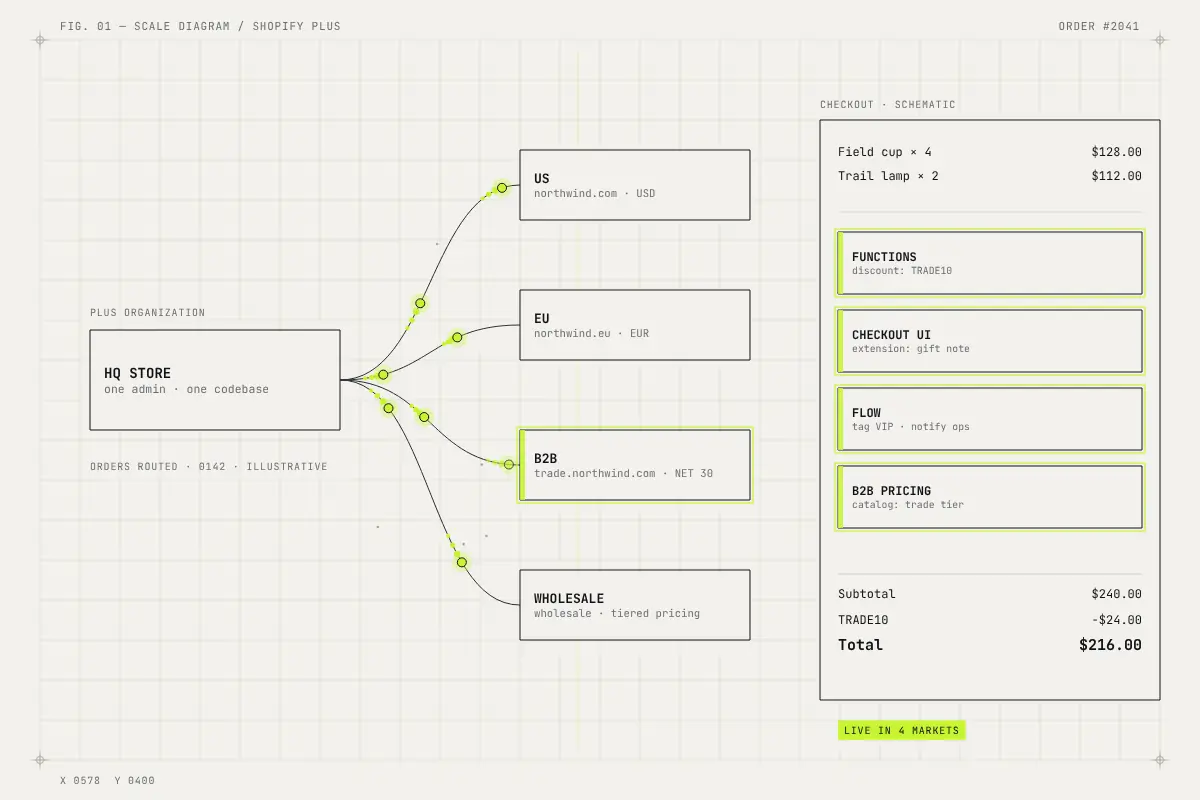The image size is (1200, 800).
Task: Click the 'northwind.eu · EUR' text
Action: pyautogui.click(x=591, y=333)
